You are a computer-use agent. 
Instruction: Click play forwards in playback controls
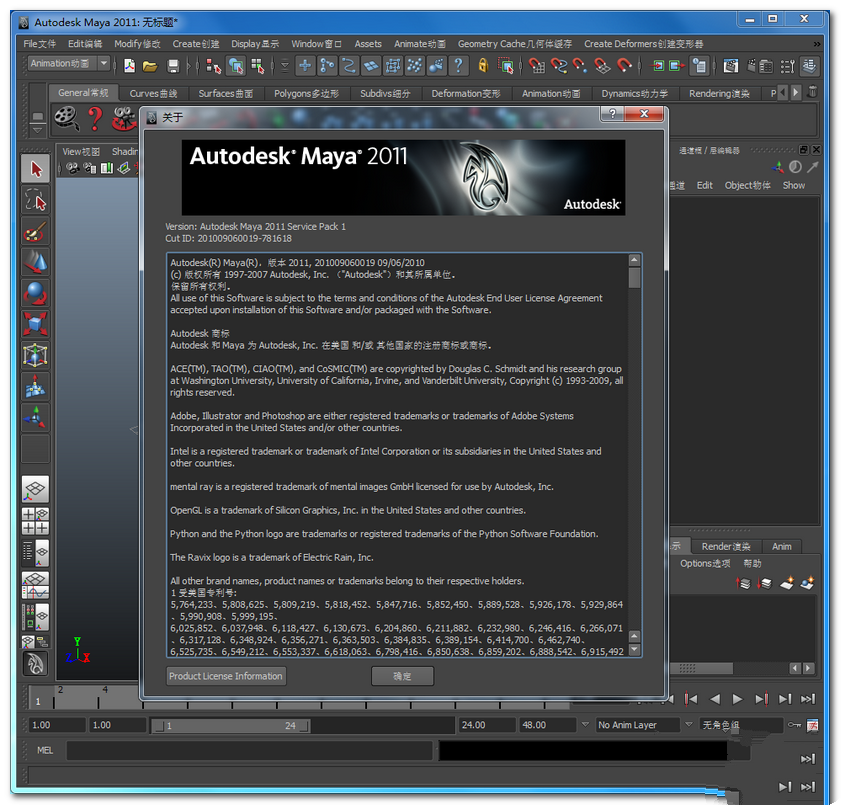737,699
